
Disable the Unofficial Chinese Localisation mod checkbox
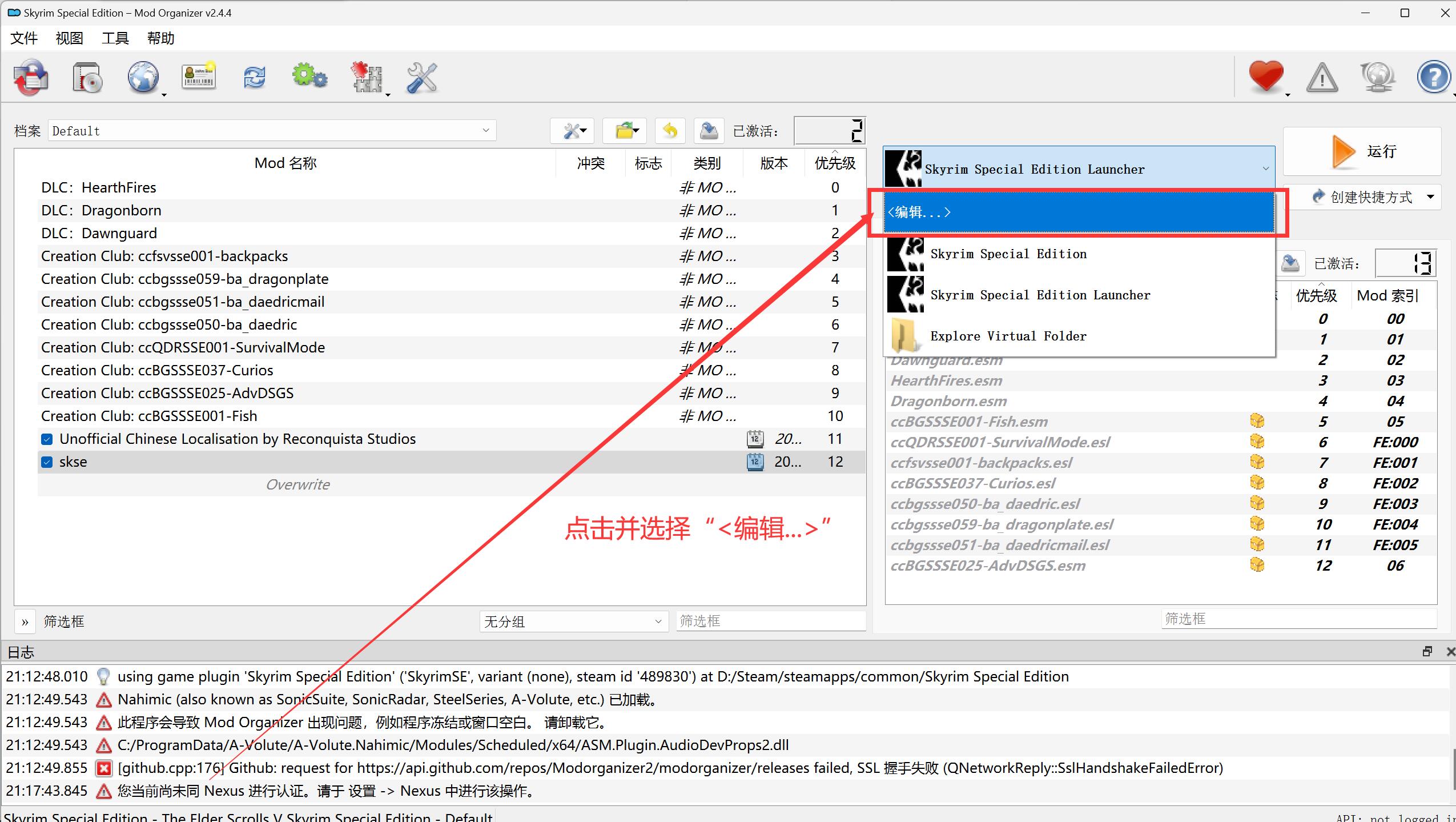[47, 439]
